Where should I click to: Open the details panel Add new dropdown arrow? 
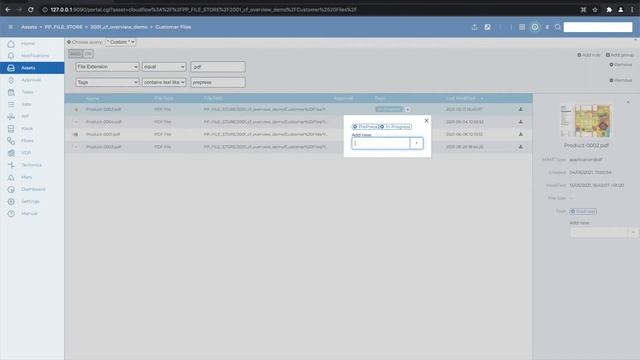pyautogui.click(x=633, y=232)
